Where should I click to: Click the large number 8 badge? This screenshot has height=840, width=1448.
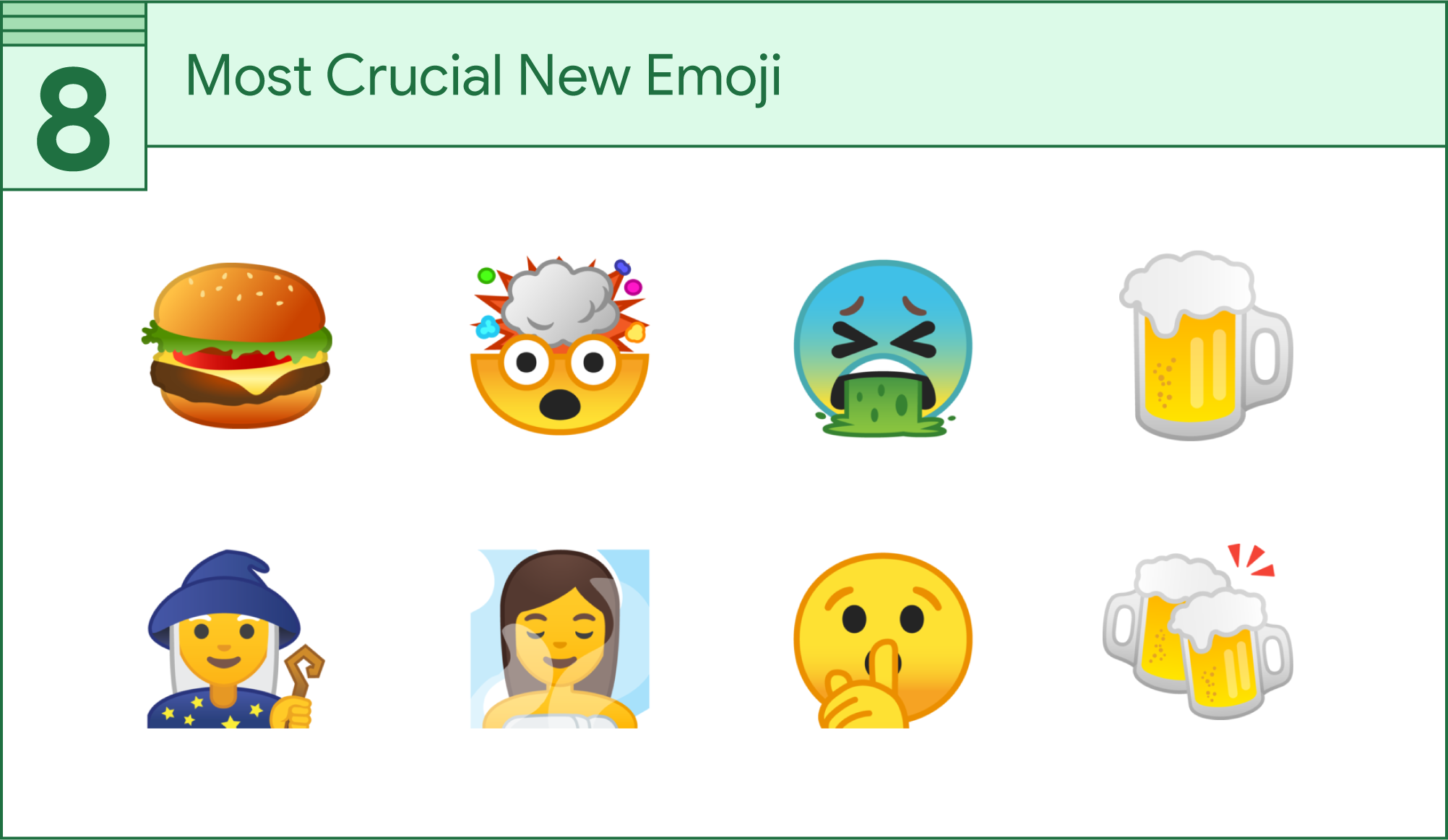point(74,119)
